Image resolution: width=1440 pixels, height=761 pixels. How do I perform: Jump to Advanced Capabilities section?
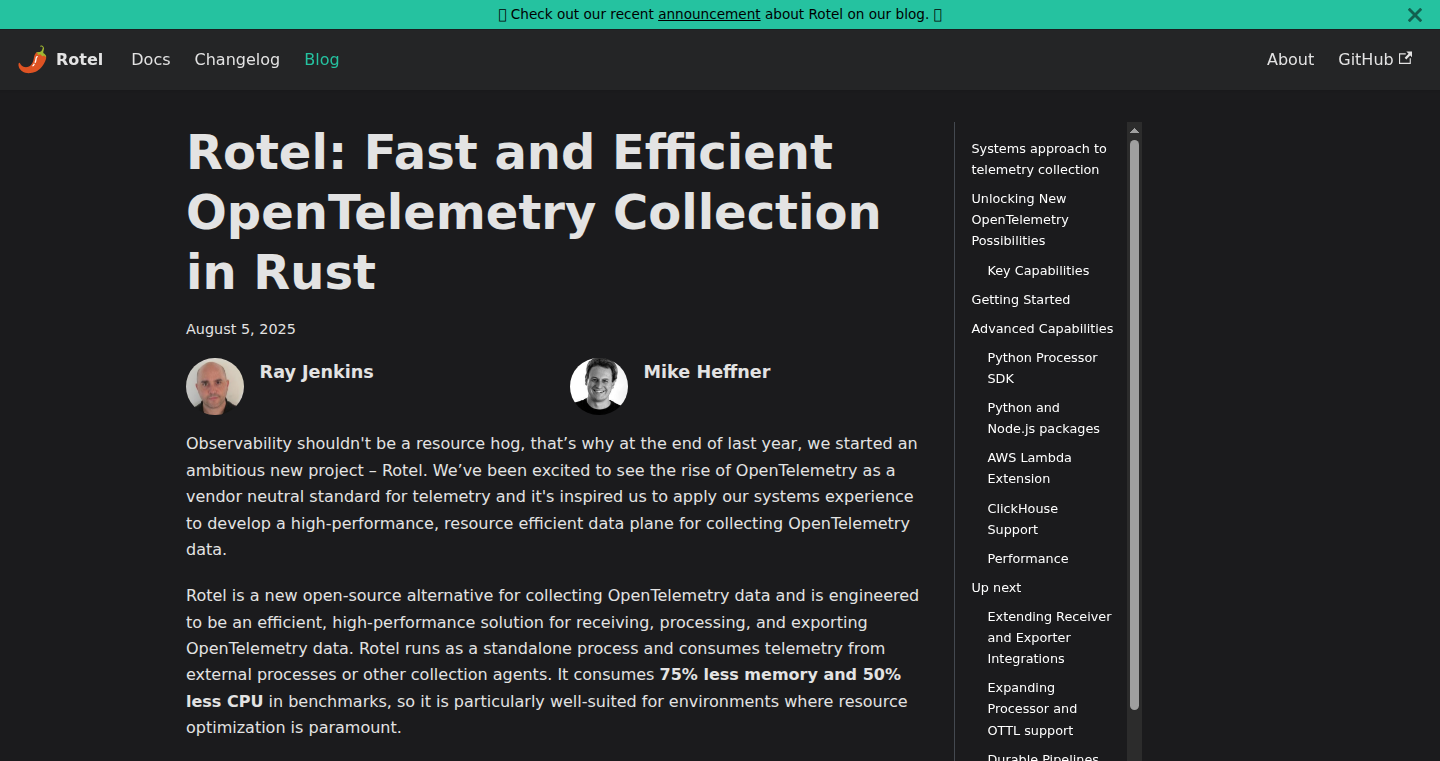pos(1042,329)
